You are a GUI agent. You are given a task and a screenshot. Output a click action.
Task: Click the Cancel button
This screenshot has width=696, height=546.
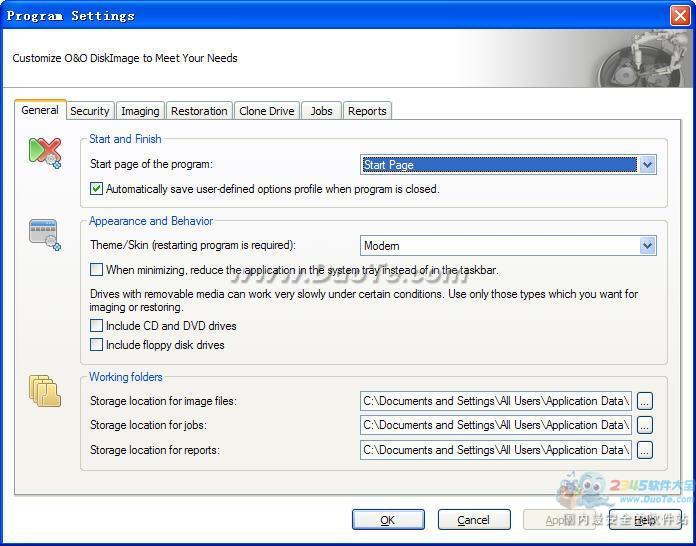click(x=474, y=519)
